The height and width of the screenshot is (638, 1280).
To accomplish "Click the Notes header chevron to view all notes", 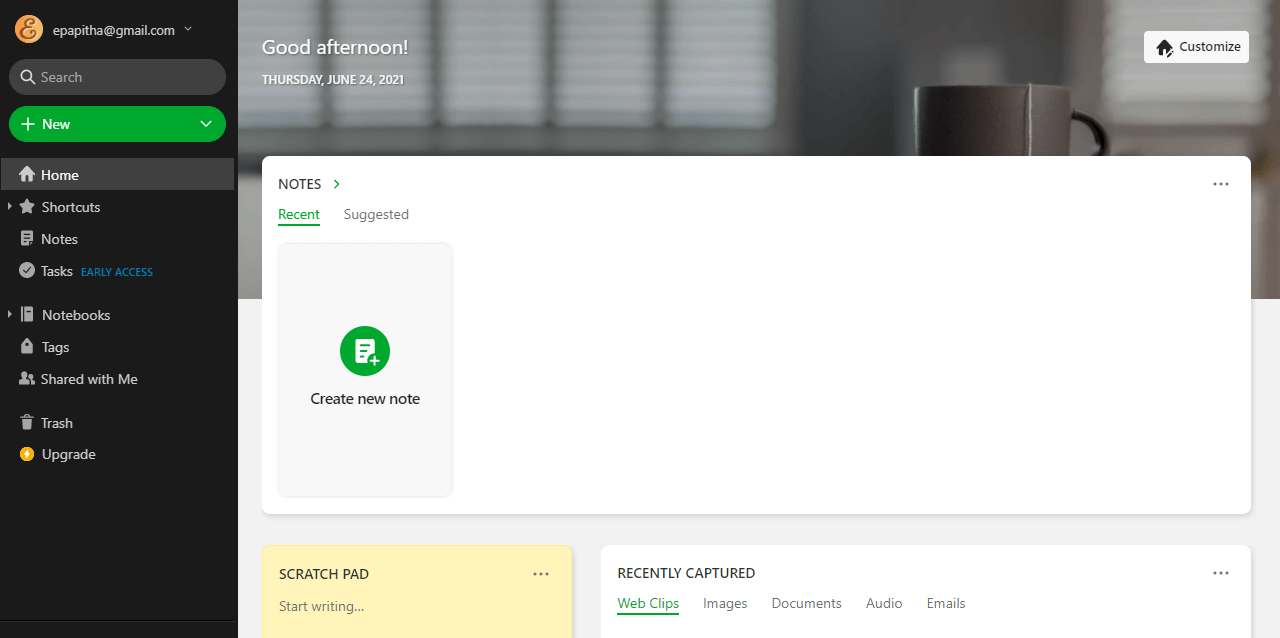I will point(335,184).
